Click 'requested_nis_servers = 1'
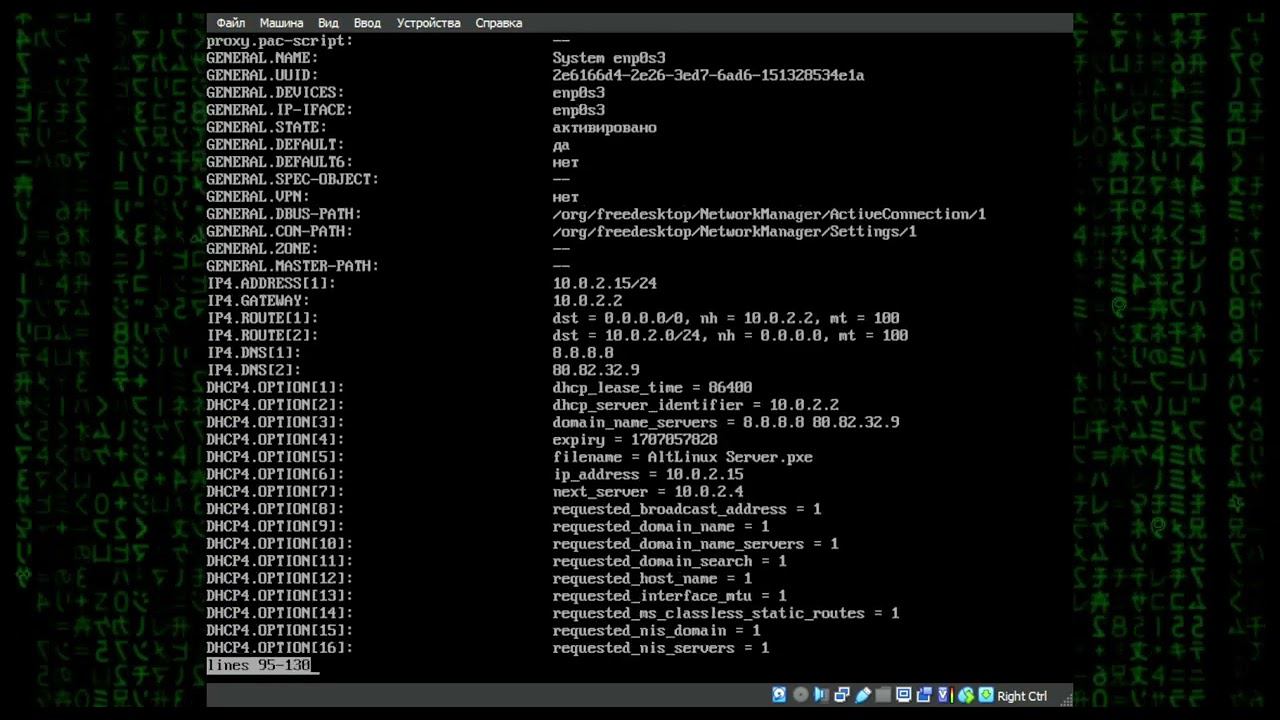Viewport: 1280px width, 720px height. 661,648
